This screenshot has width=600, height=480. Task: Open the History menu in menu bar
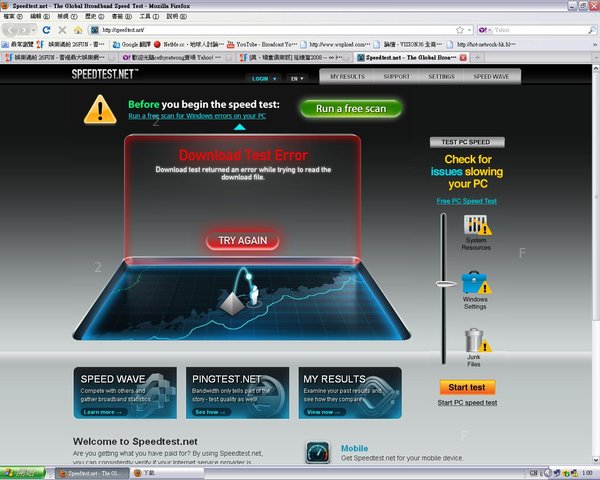point(95,16)
